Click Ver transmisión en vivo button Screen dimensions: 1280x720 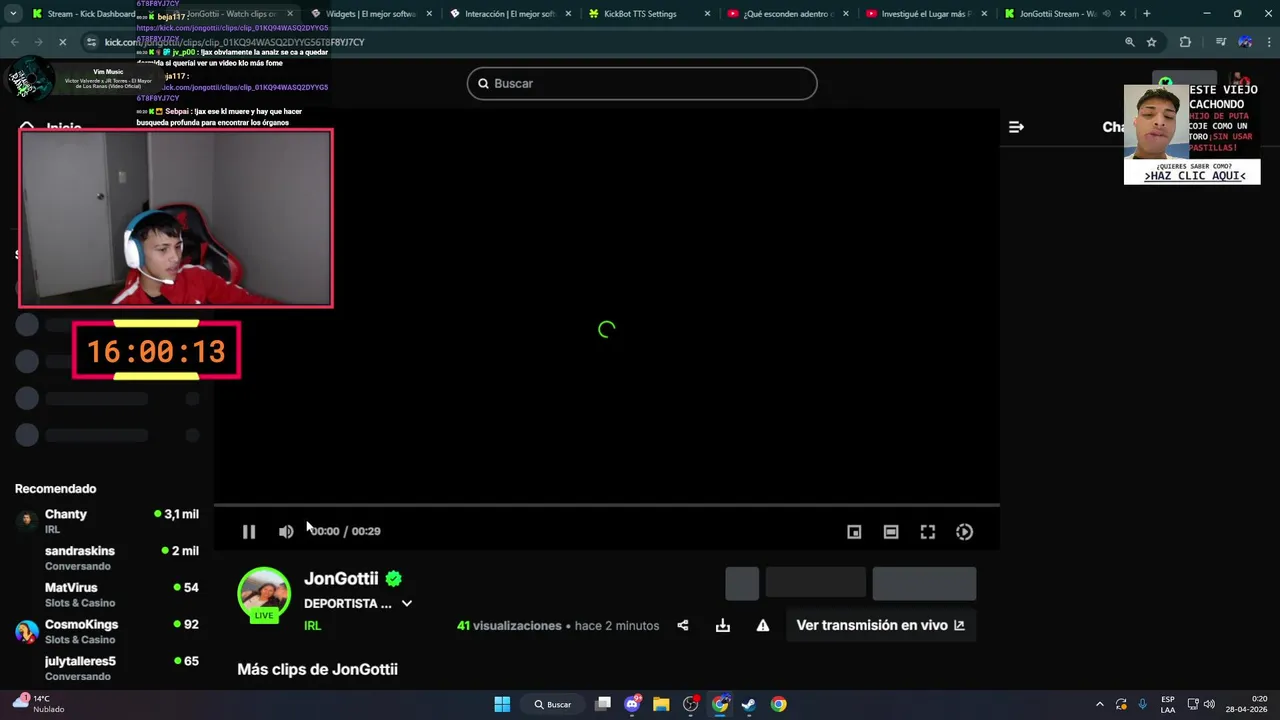click(x=881, y=625)
